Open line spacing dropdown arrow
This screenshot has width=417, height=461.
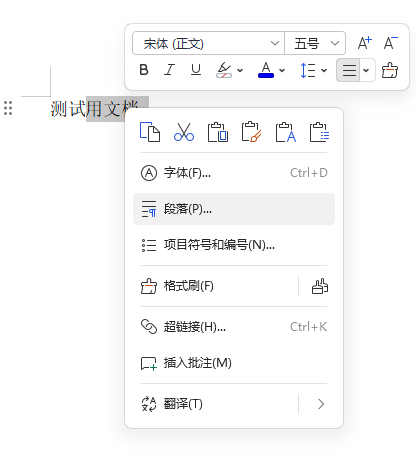point(324,70)
